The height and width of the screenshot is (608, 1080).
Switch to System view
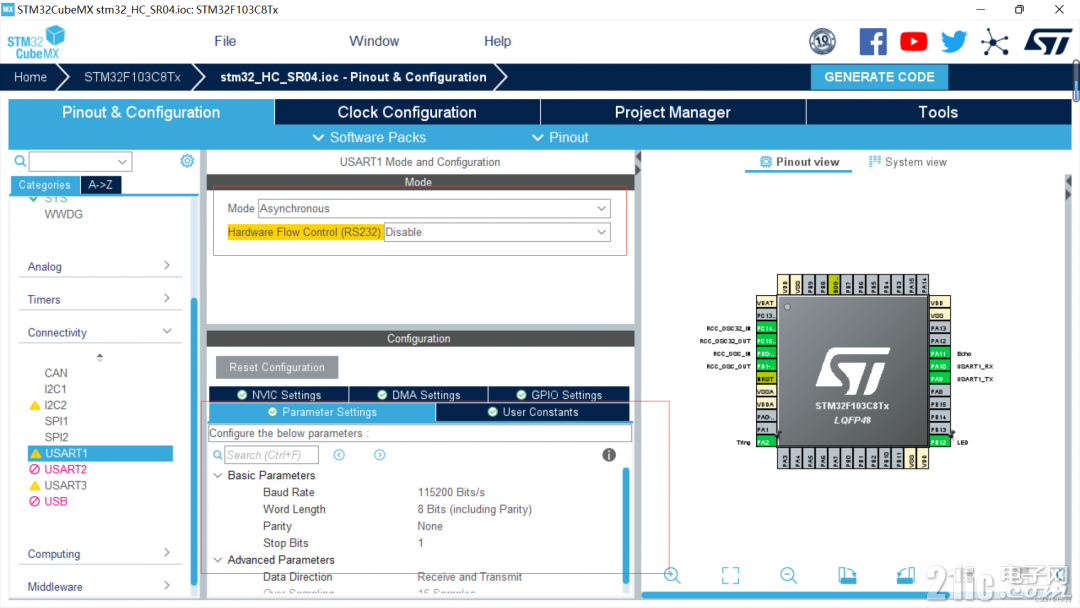pyautogui.click(x=907, y=162)
